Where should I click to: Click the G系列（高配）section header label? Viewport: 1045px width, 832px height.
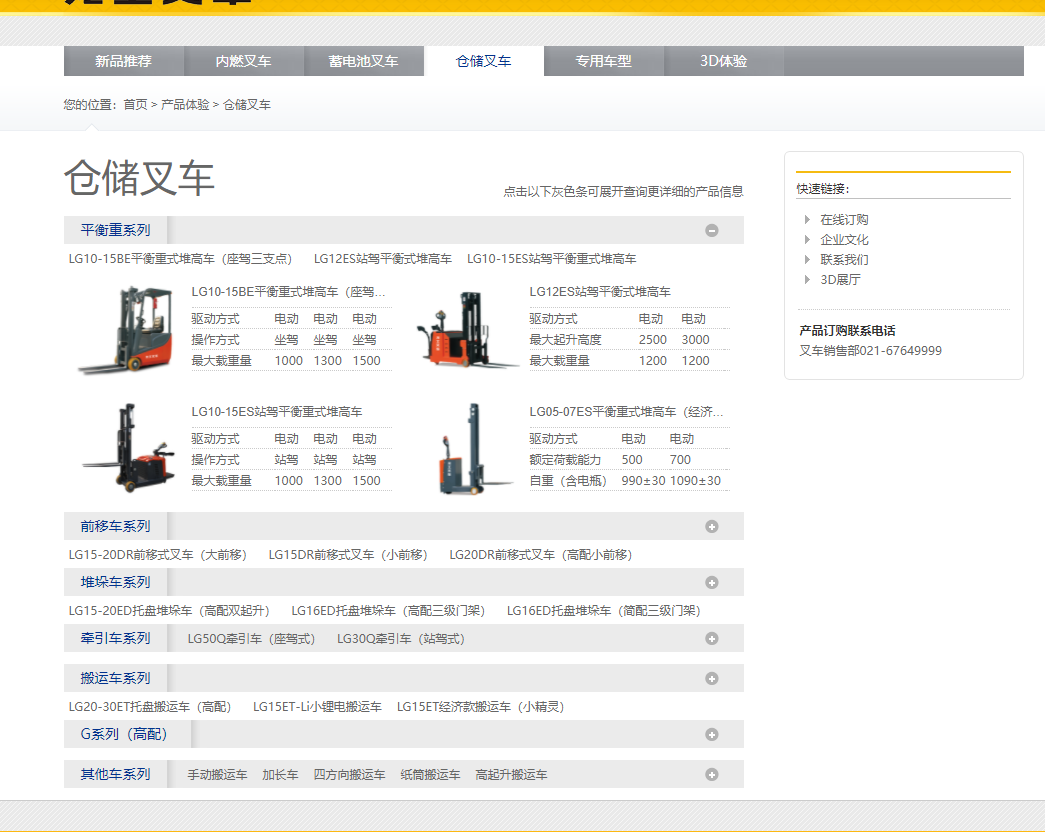pos(124,734)
